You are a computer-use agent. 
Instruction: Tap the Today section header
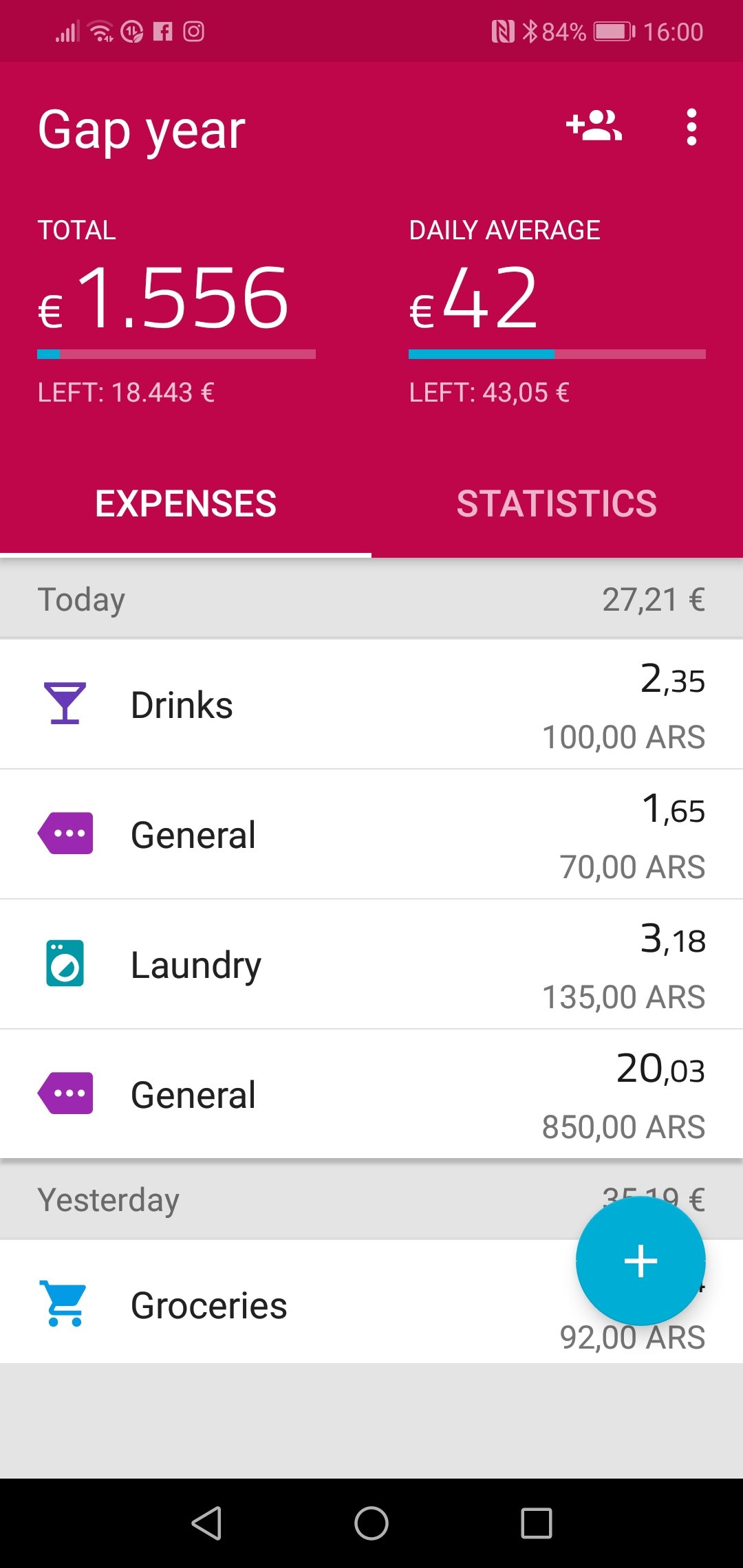(x=371, y=599)
